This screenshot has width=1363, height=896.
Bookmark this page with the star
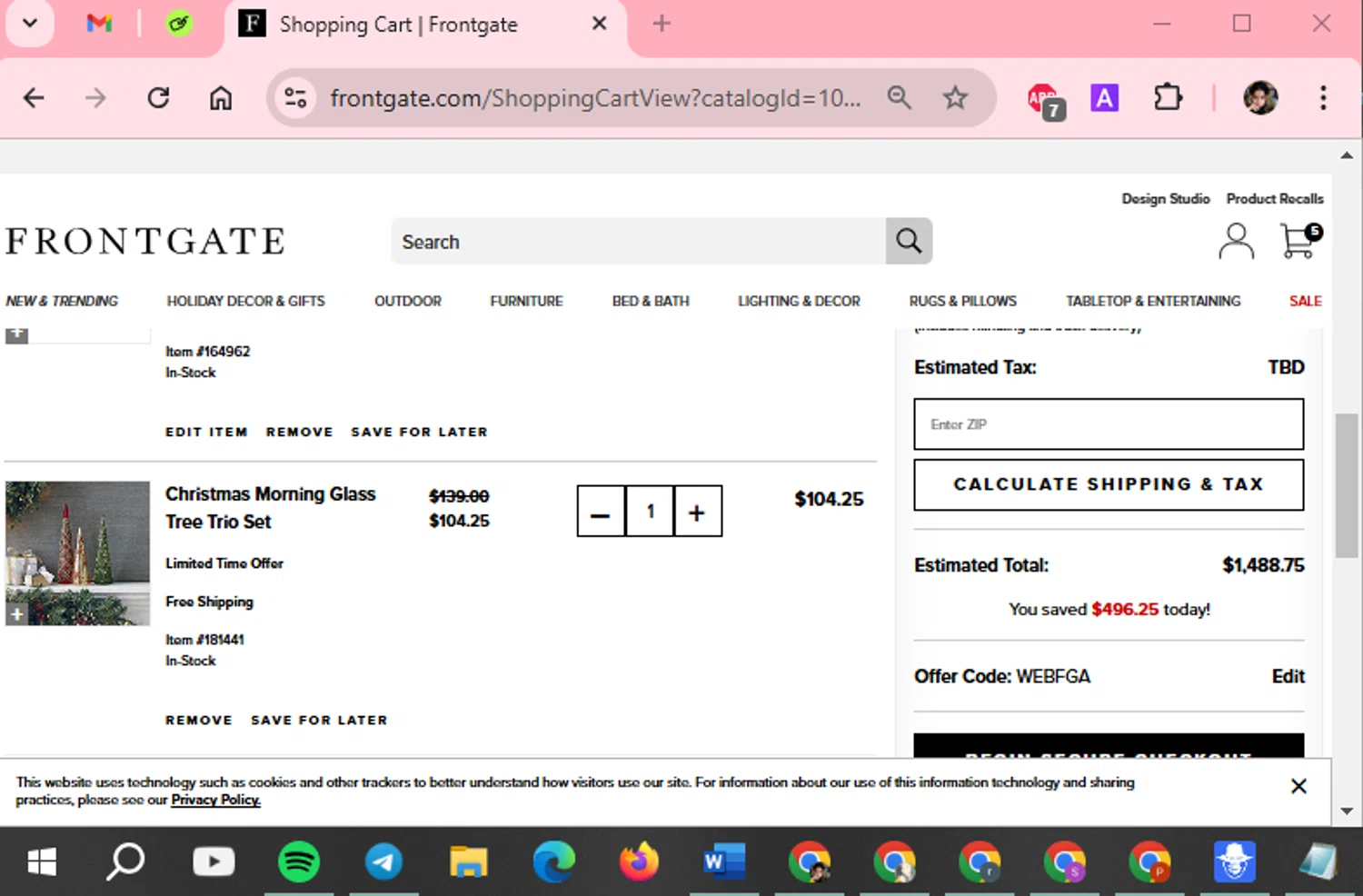pyautogui.click(x=955, y=97)
